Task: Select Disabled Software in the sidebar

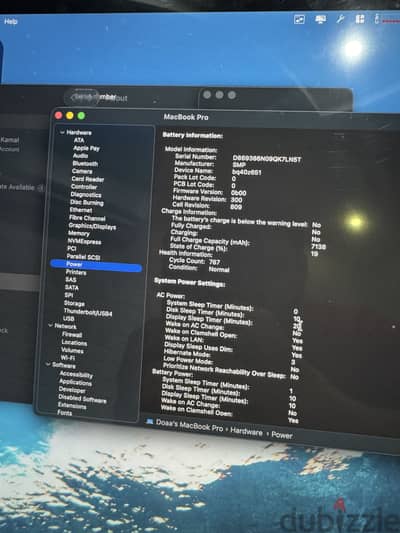Action: click(82, 398)
